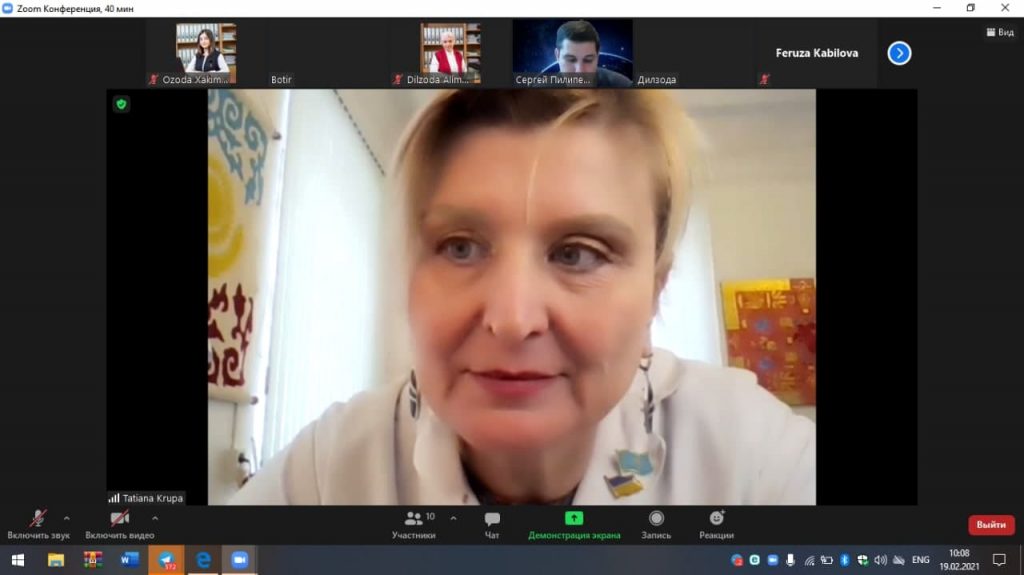Open Reactions (Реакции) menu
This screenshot has width=1024, height=575.
pyautogui.click(x=716, y=524)
